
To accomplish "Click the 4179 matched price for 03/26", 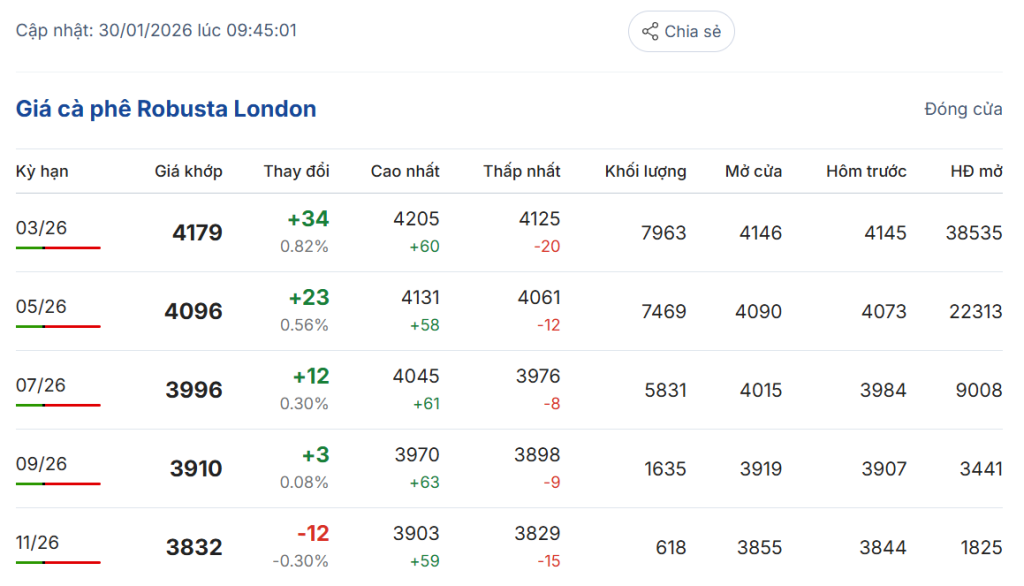I will tap(197, 233).
